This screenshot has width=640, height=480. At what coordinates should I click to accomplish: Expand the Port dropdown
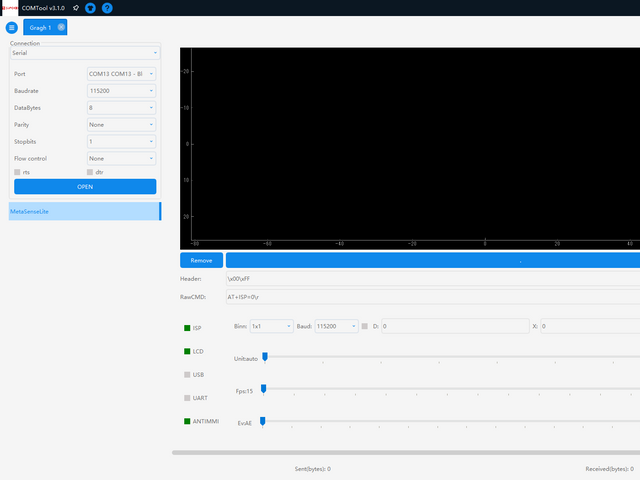coord(121,74)
